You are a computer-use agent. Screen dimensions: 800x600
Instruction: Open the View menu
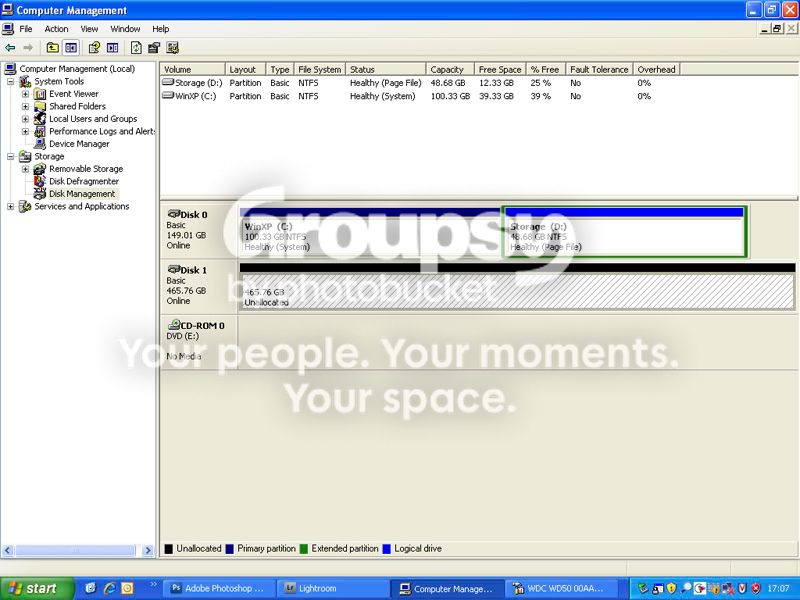[x=89, y=29]
